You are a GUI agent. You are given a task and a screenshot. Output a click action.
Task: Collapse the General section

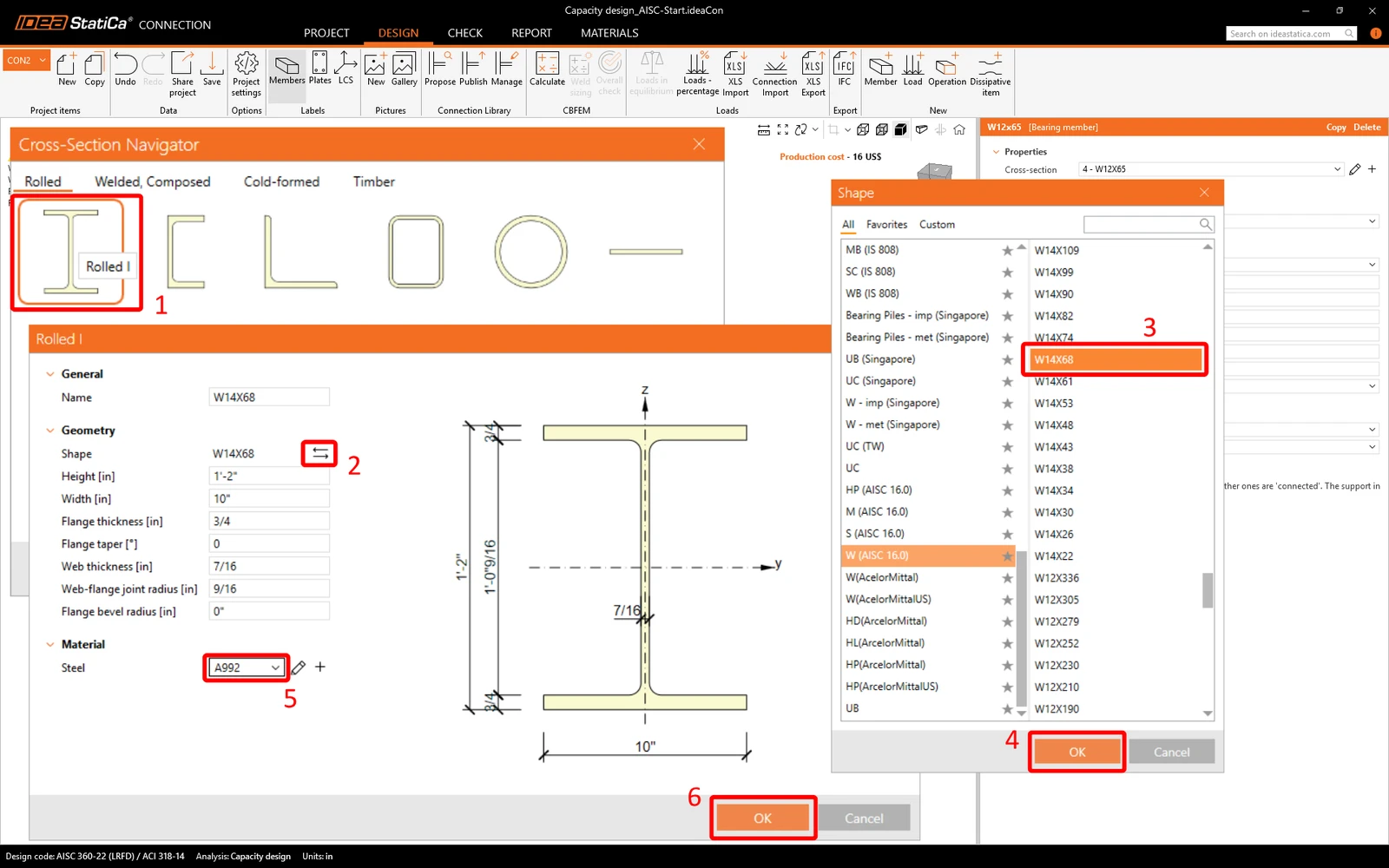(49, 374)
